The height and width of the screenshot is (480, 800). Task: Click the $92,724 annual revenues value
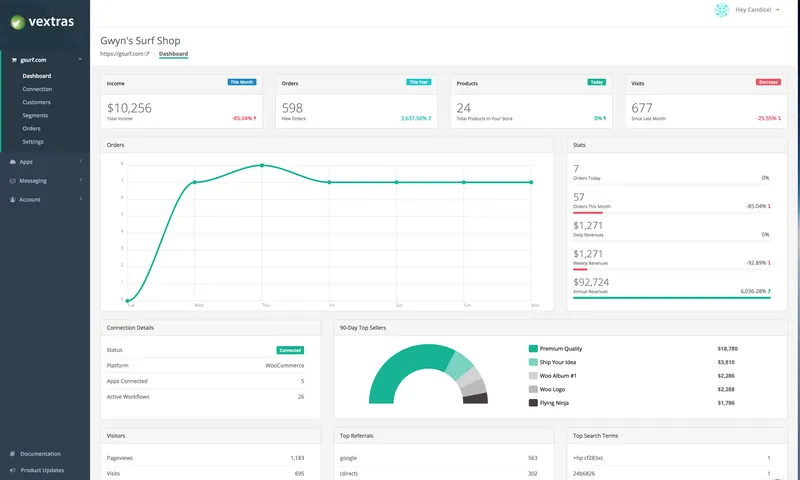(x=591, y=283)
